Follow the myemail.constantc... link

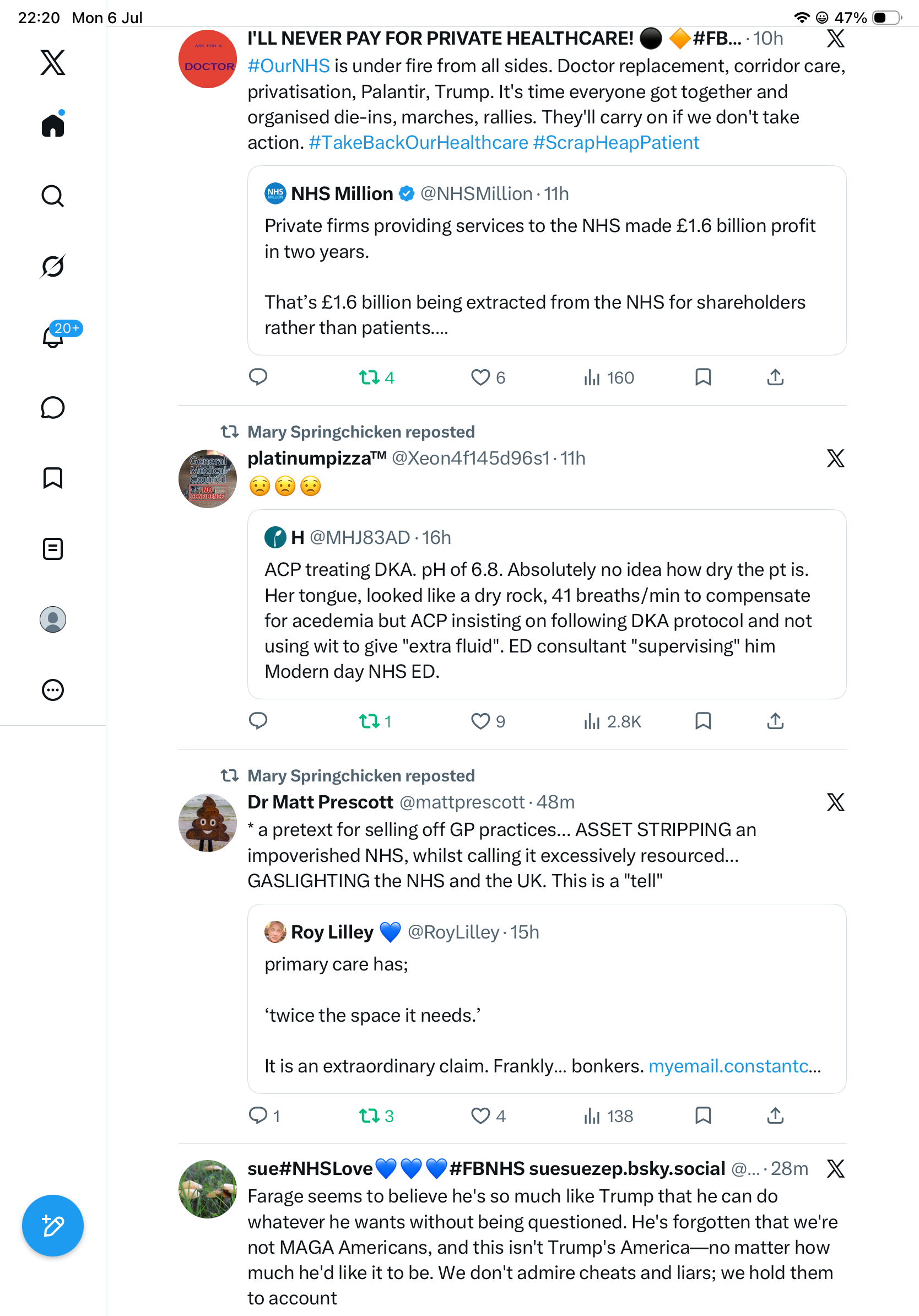734,1065
